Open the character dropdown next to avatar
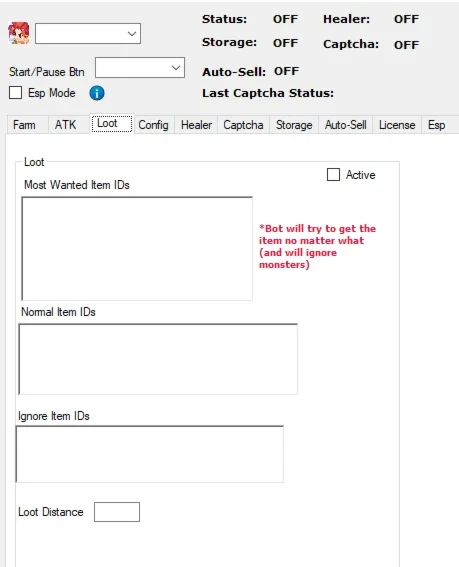 tap(88, 34)
